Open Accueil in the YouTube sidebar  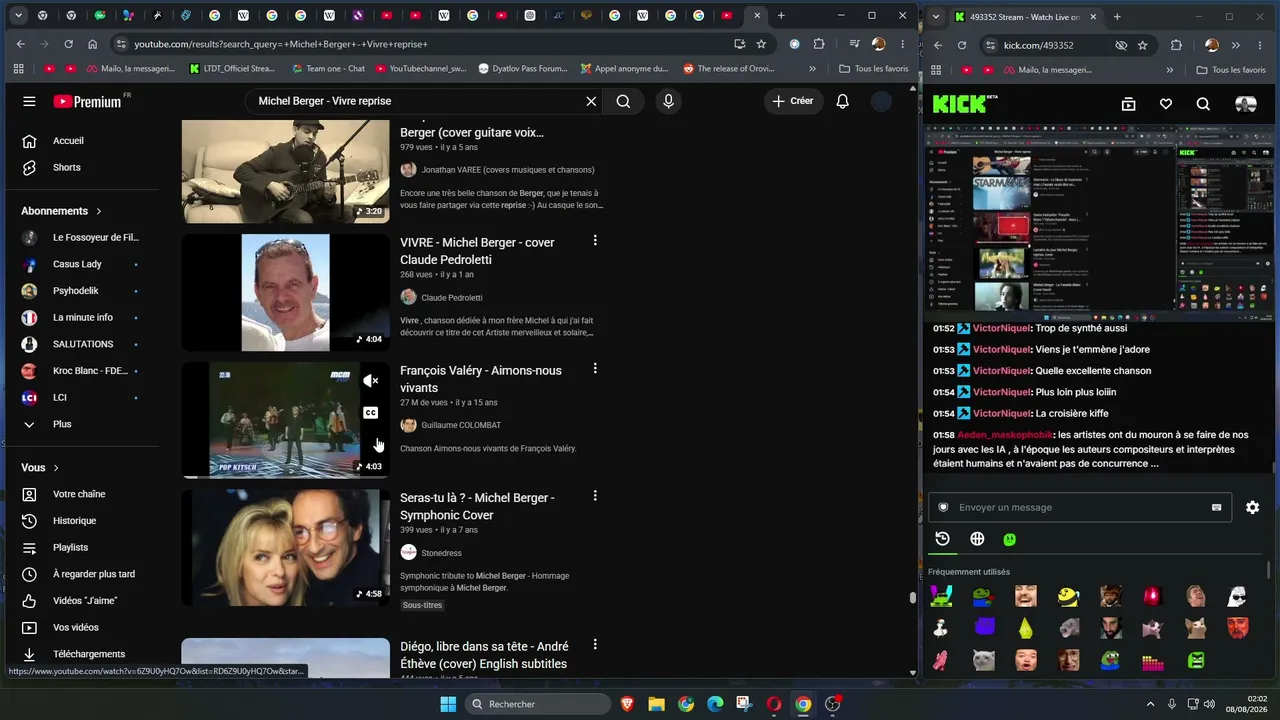pos(82,141)
